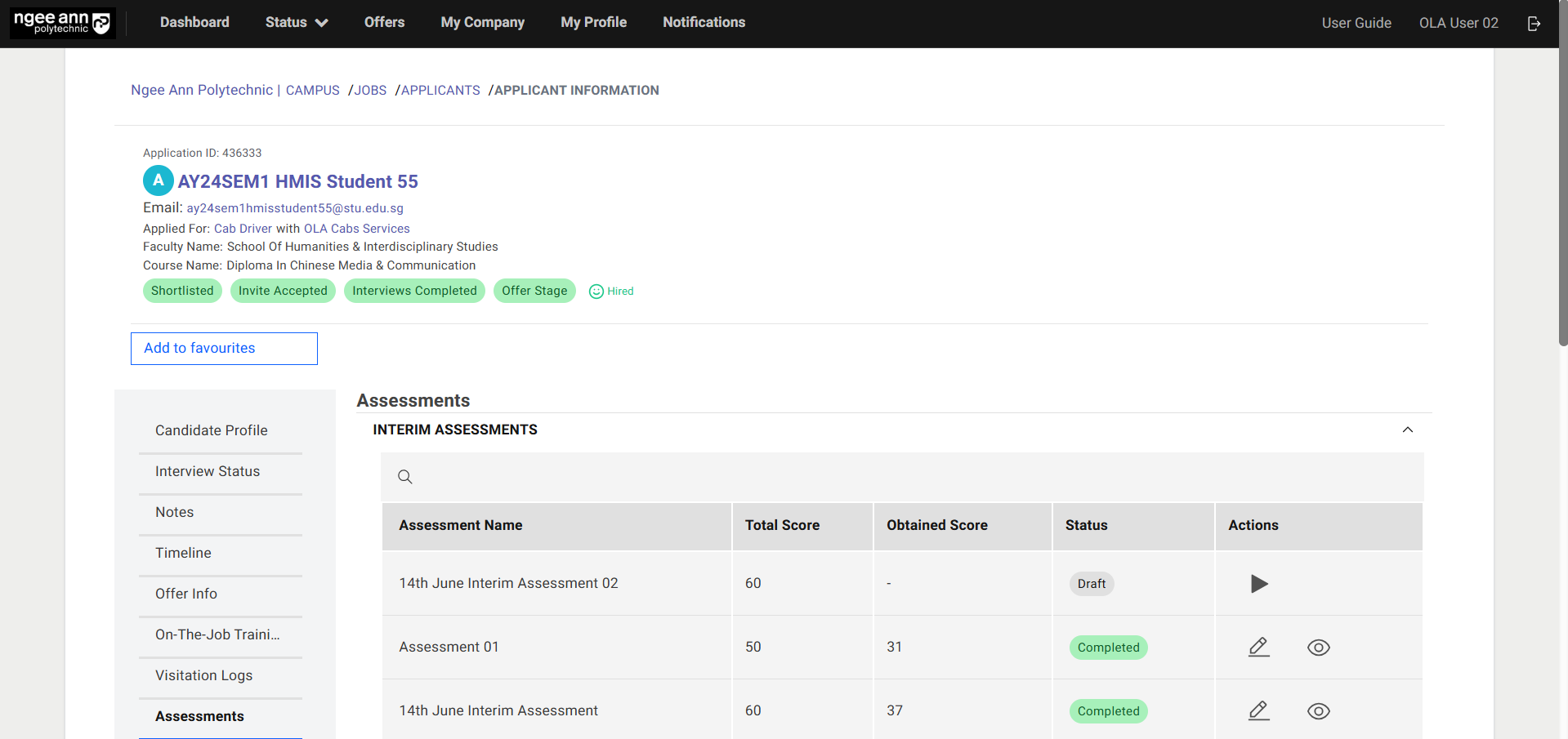Click the logout icon in top bar
The image size is (1568, 739).
point(1534,24)
